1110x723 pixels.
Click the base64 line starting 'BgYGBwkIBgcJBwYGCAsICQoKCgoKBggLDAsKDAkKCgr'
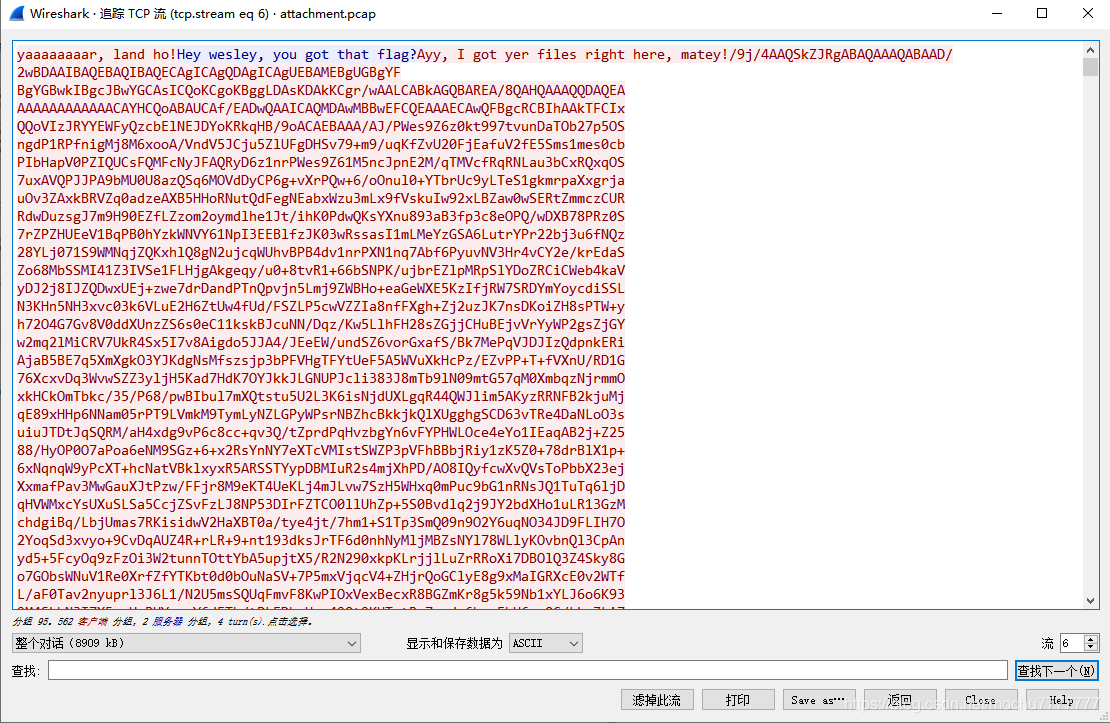point(321,91)
